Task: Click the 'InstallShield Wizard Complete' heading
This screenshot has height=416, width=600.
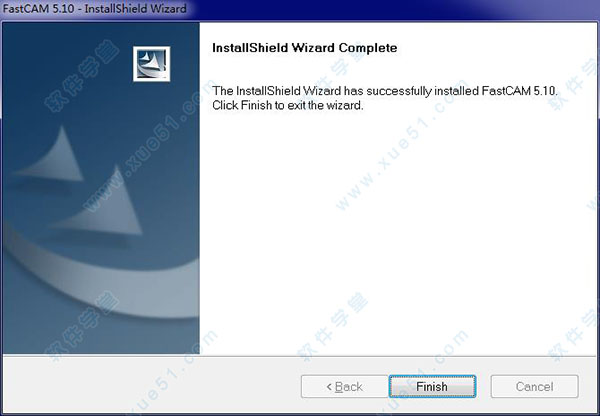Action: click(305, 48)
